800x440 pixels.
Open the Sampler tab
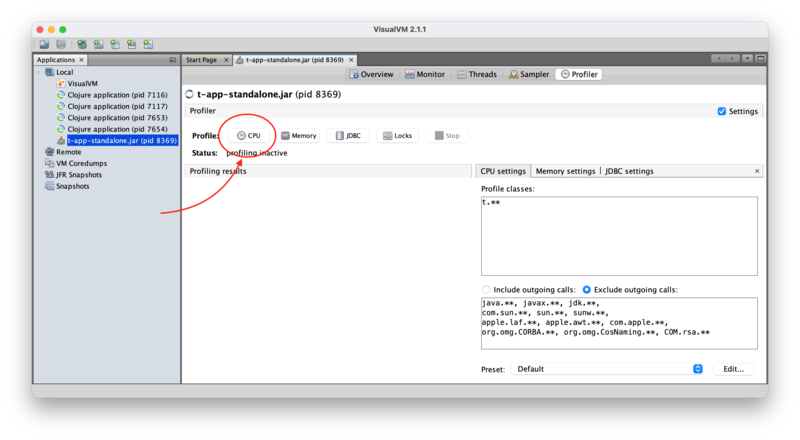coord(529,75)
